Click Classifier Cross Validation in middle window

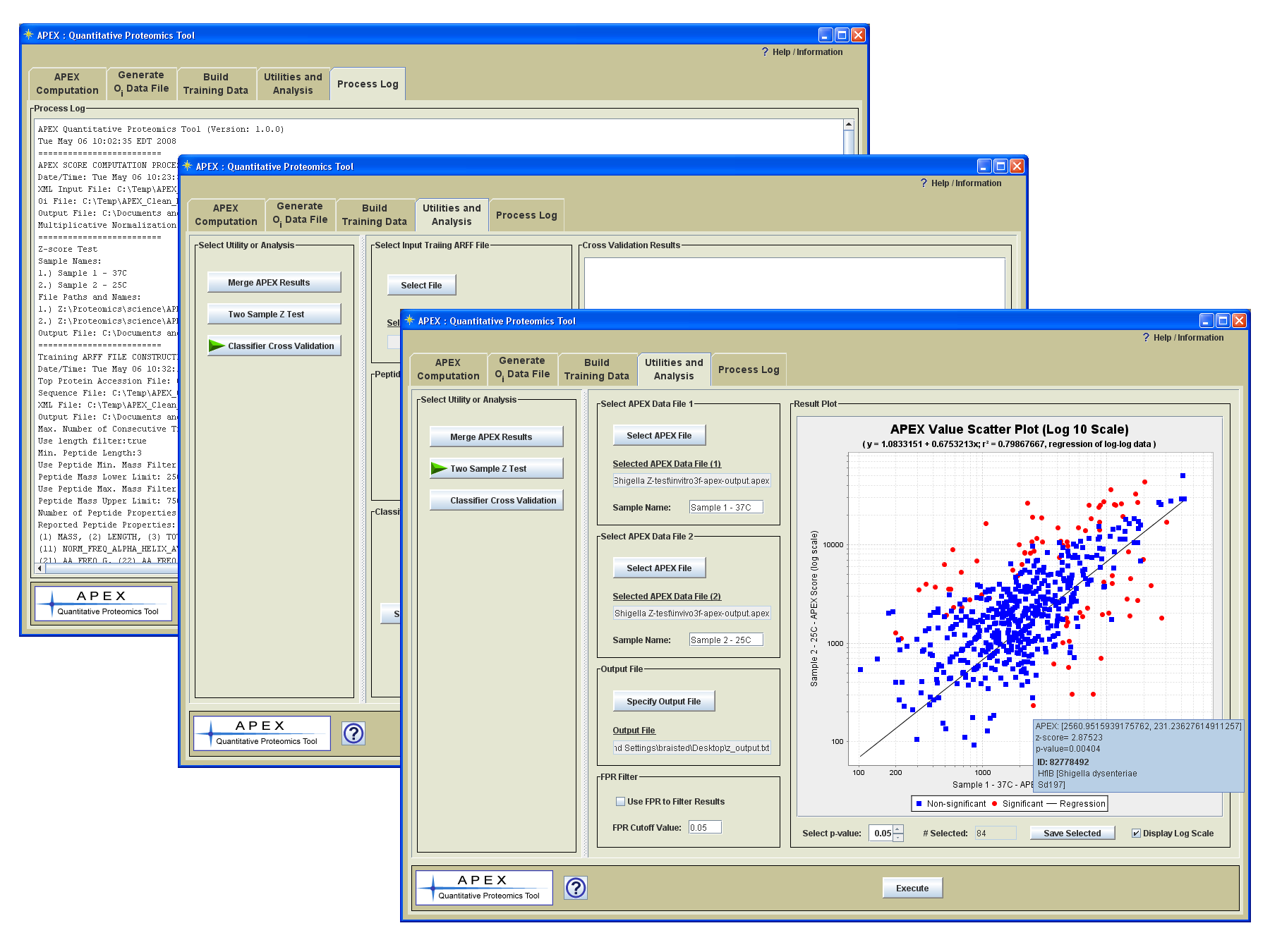pyautogui.click(x=274, y=346)
